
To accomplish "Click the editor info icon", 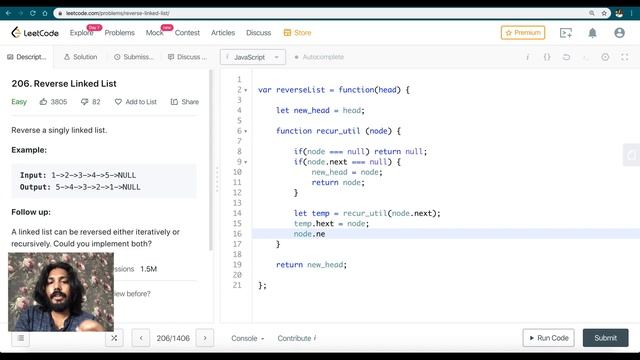I will tap(528, 57).
